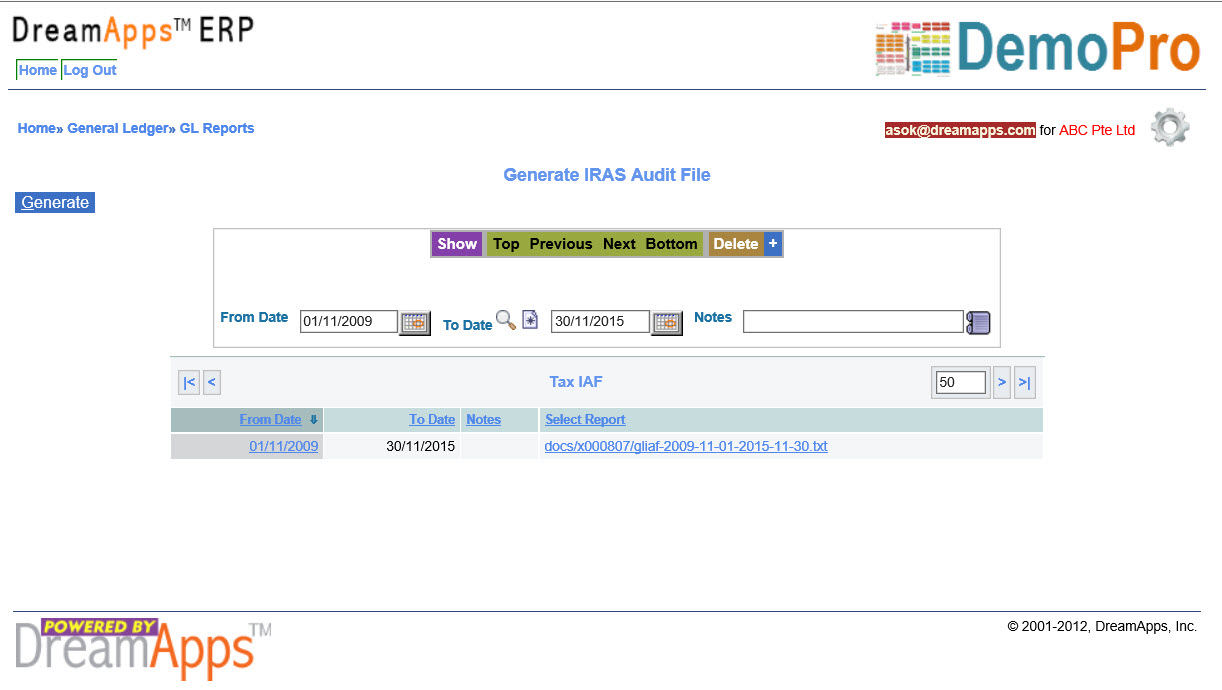Click the Tax IAF table title

[x=576, y=382]
